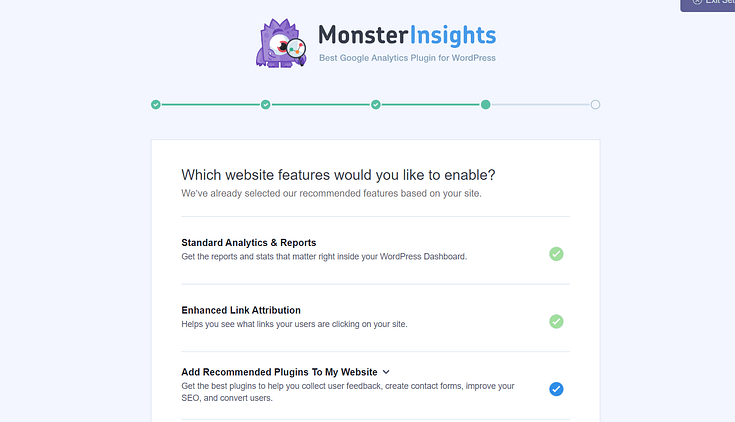Jump to the third completed step circle
This screenshot has width=735, height=422.
point(376,104)
